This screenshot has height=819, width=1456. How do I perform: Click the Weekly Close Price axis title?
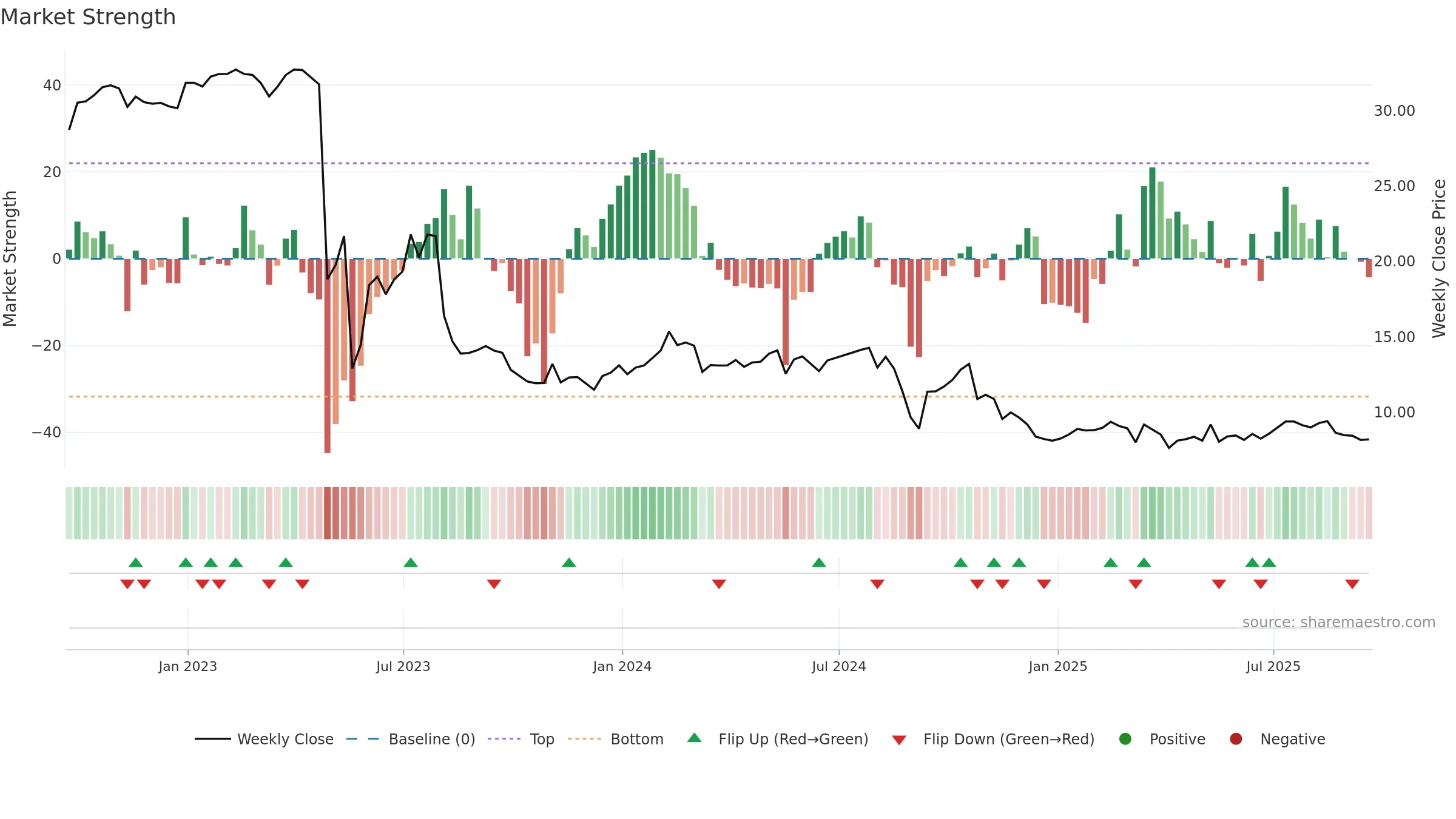pos(1439,258)
